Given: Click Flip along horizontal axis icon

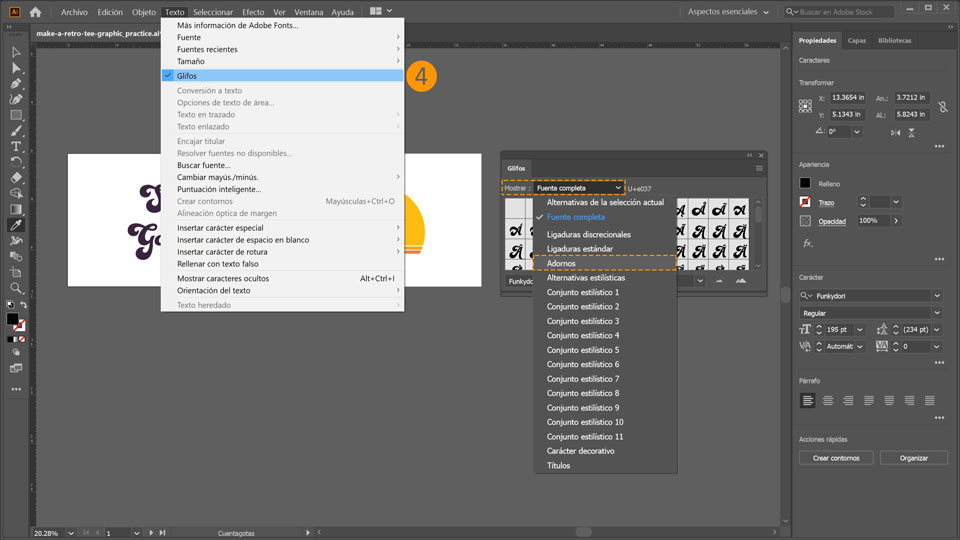Looking at the screenshot, I should pyautogui.click(x=896, y=132).
